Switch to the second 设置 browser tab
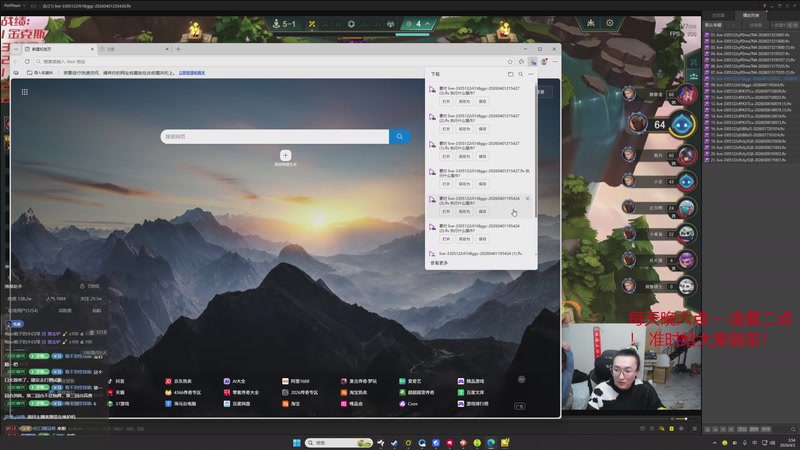 pos(134,49)
